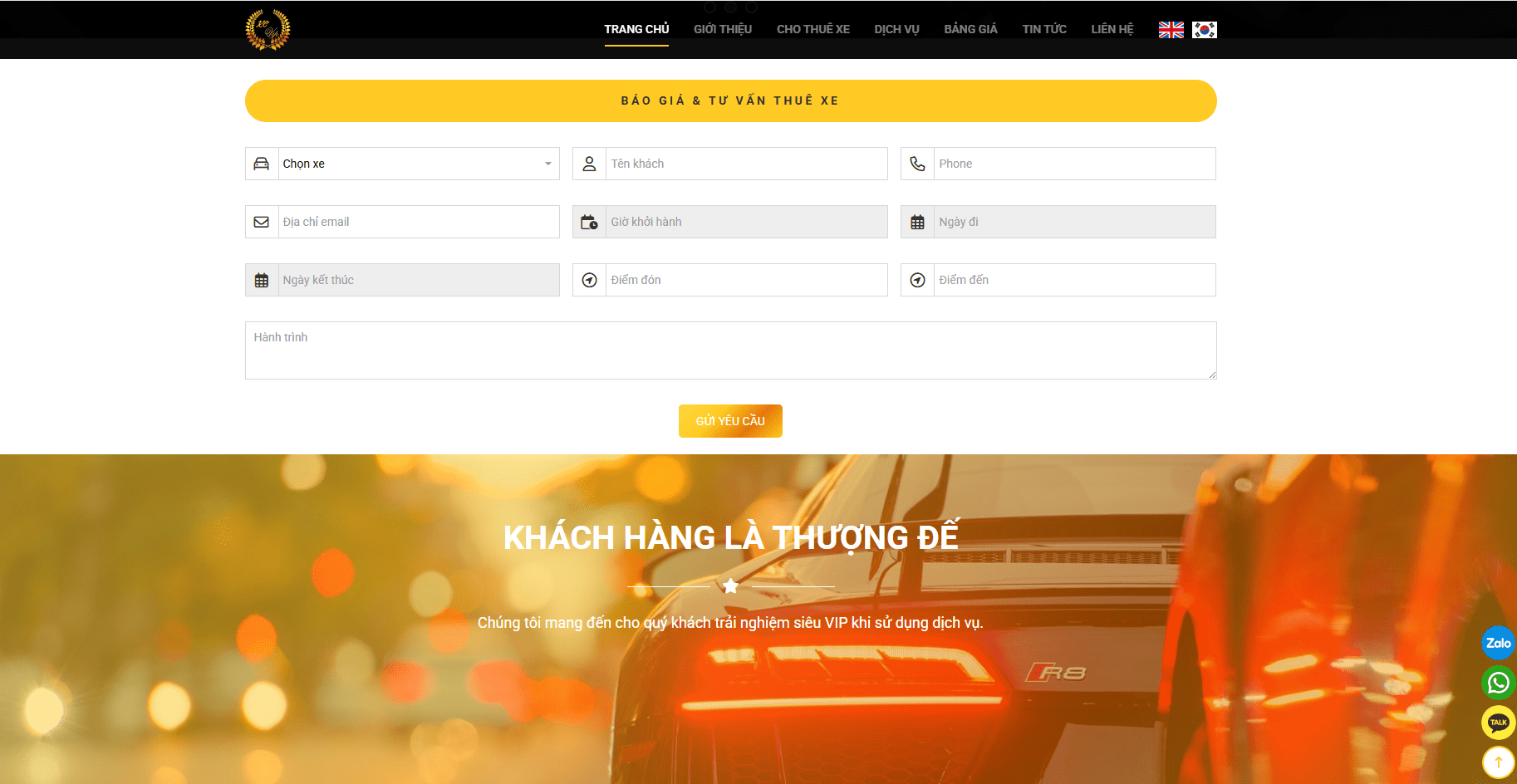Click the person icon beside Tên khách
The image size is (1517, 784).
589,164
